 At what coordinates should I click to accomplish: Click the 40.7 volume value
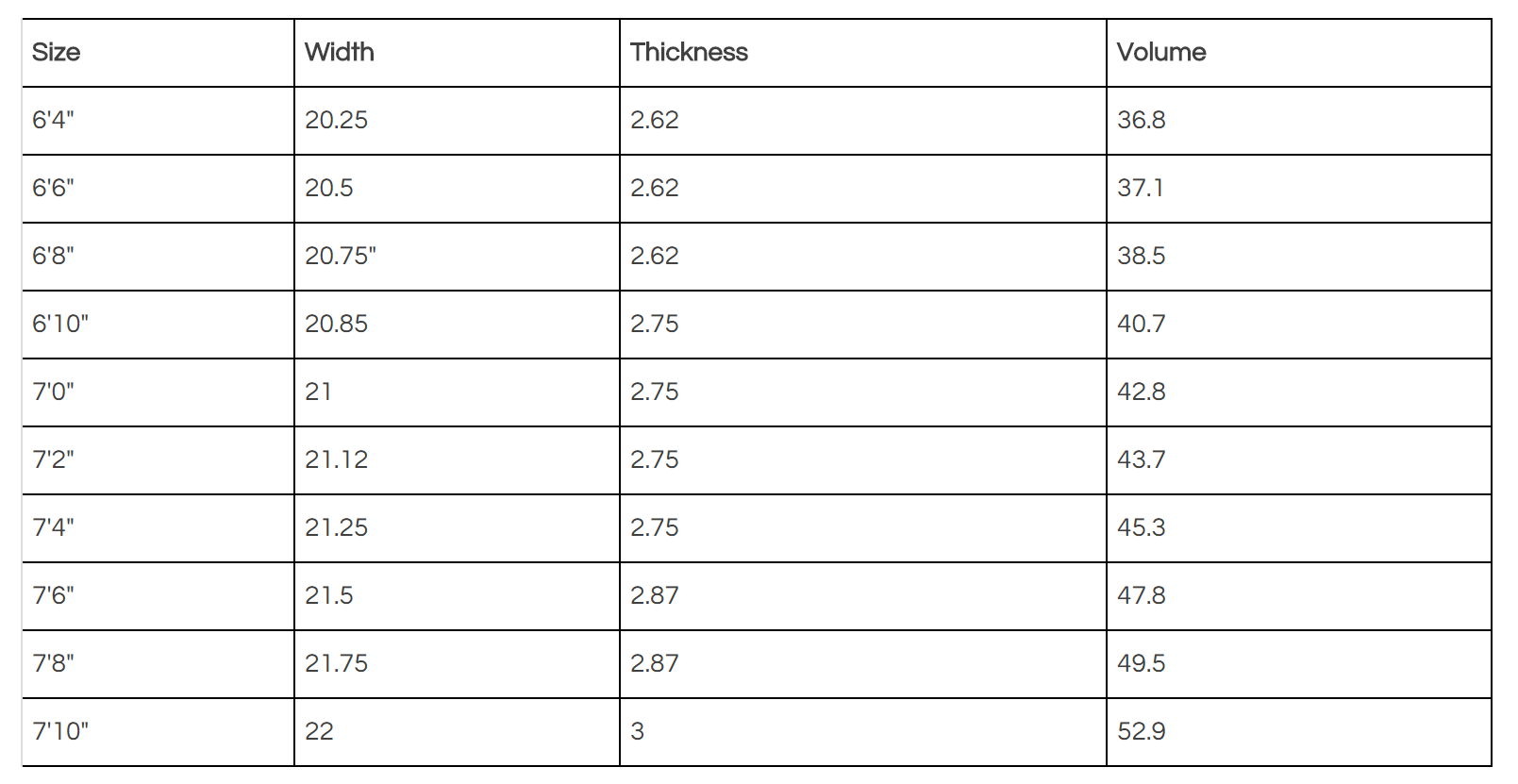(1142, 324)
